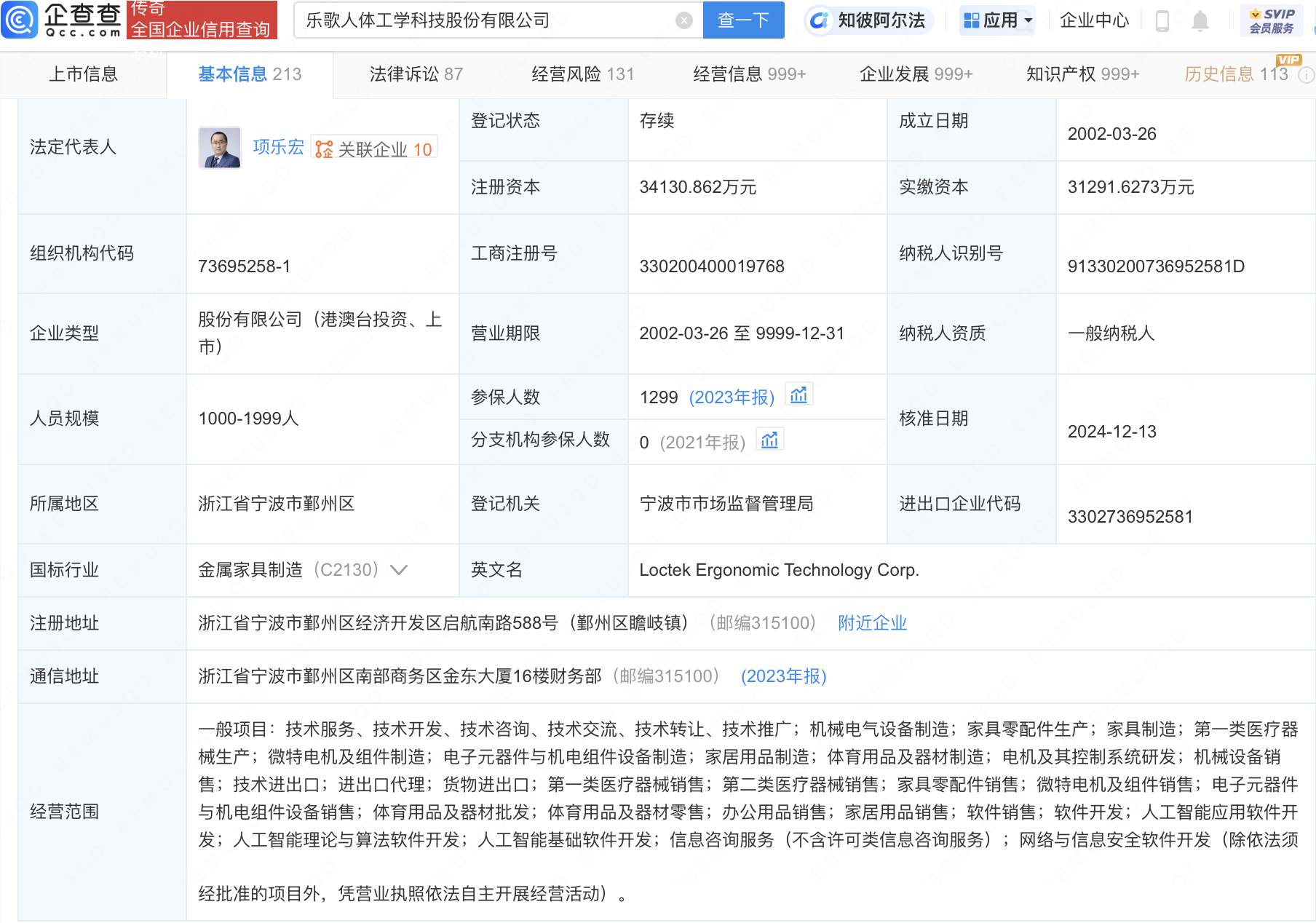Click the 应用 grid icon

click(x=971, y=20)
